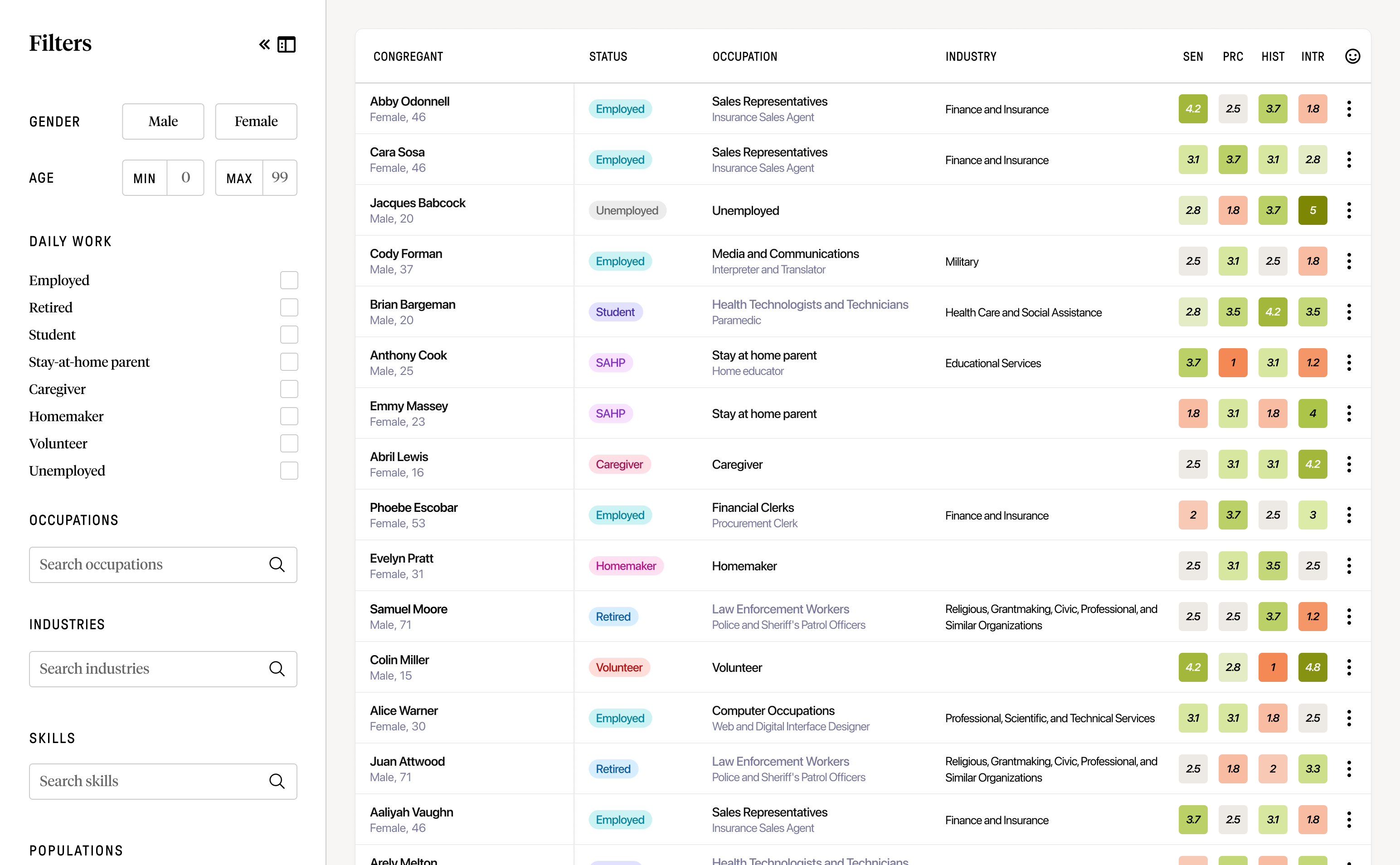Click Military industry for Cody Forman
Image resolution: width=1400 pixels, height=865 pixels.
coord(962,262)
